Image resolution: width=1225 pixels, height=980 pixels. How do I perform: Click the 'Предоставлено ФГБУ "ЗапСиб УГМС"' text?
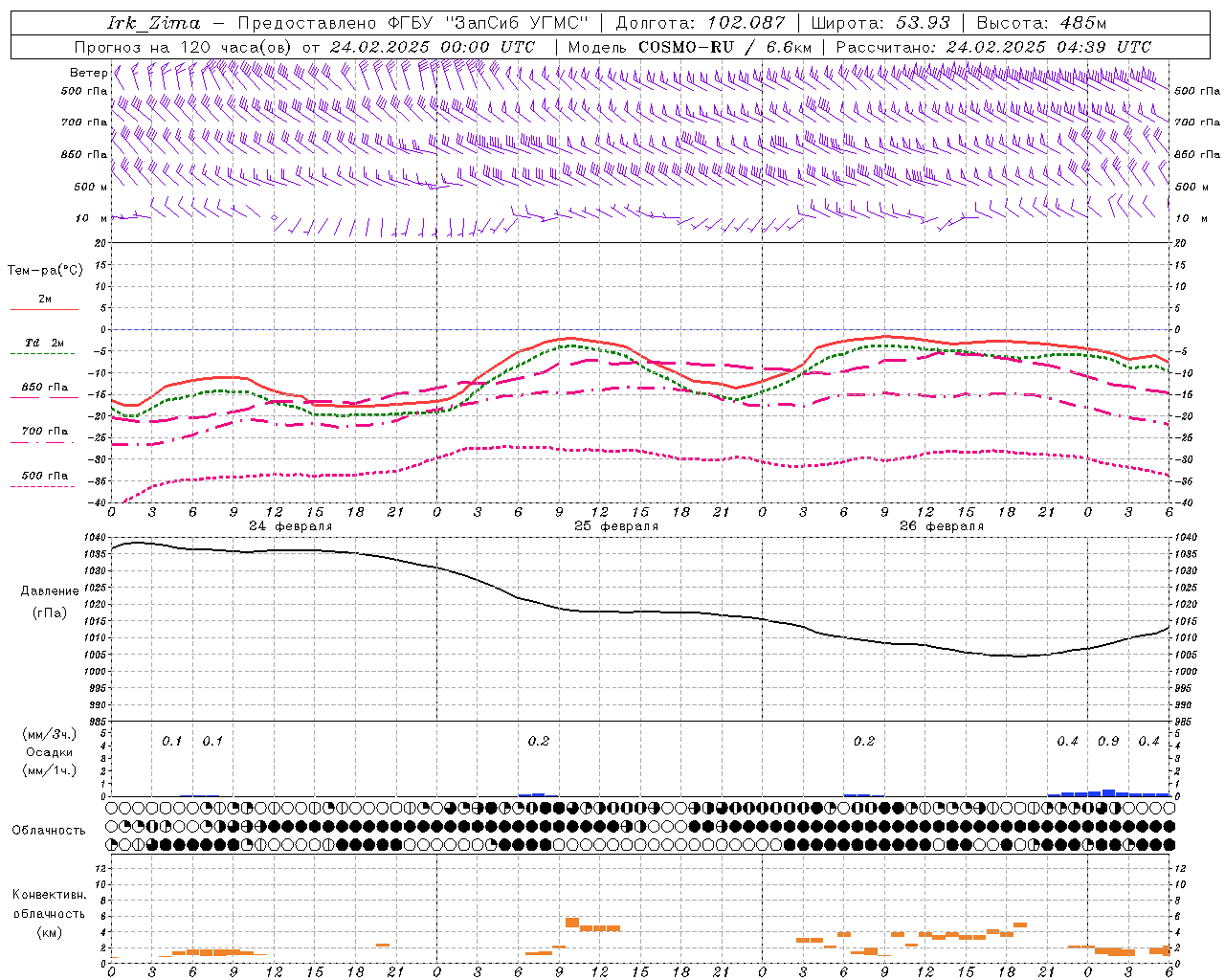[x=412, y=23]
